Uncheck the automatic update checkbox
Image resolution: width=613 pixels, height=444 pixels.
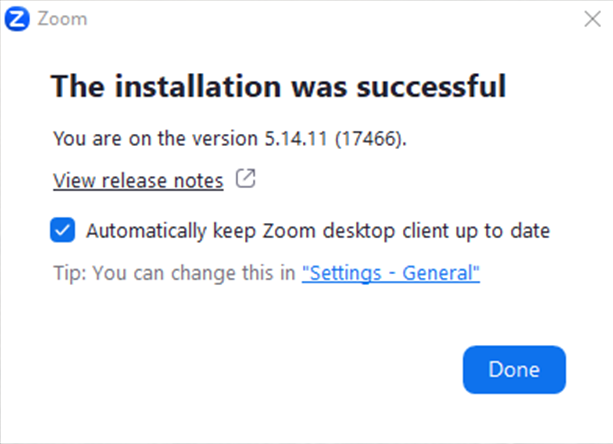(x=63, y=230)
